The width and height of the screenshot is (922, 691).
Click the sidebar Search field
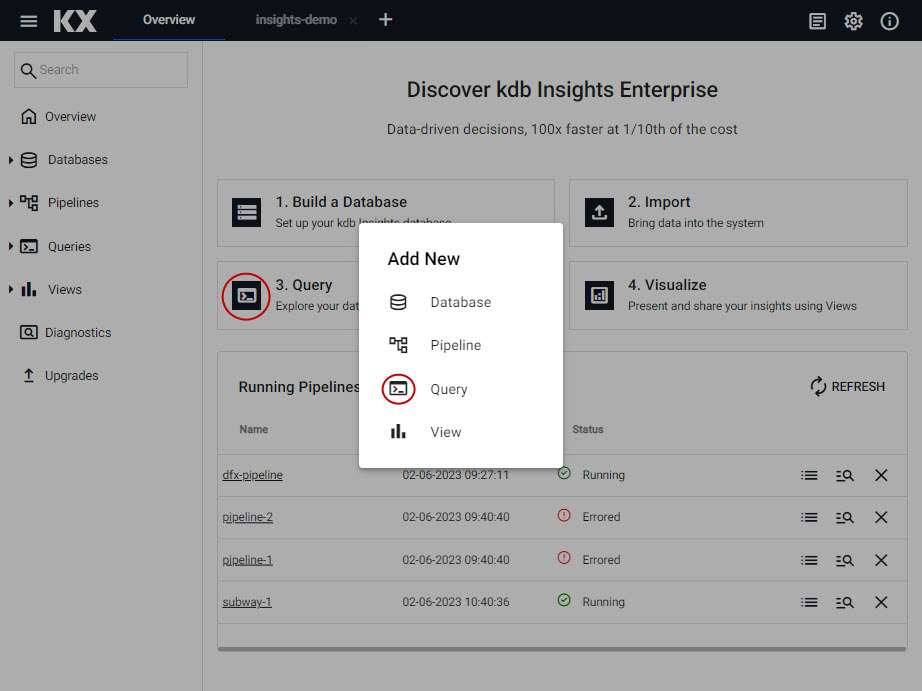101,70
